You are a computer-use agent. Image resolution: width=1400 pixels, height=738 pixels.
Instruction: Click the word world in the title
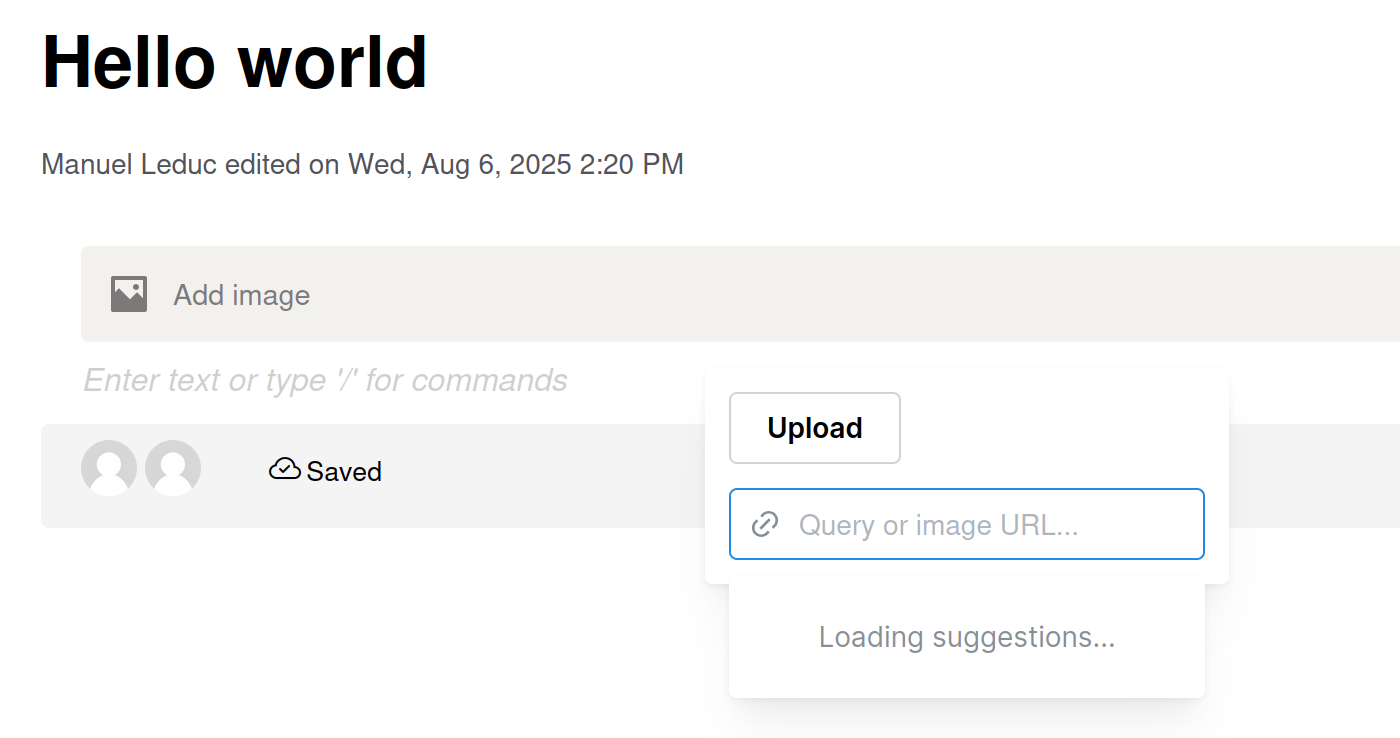click(333, 62)
